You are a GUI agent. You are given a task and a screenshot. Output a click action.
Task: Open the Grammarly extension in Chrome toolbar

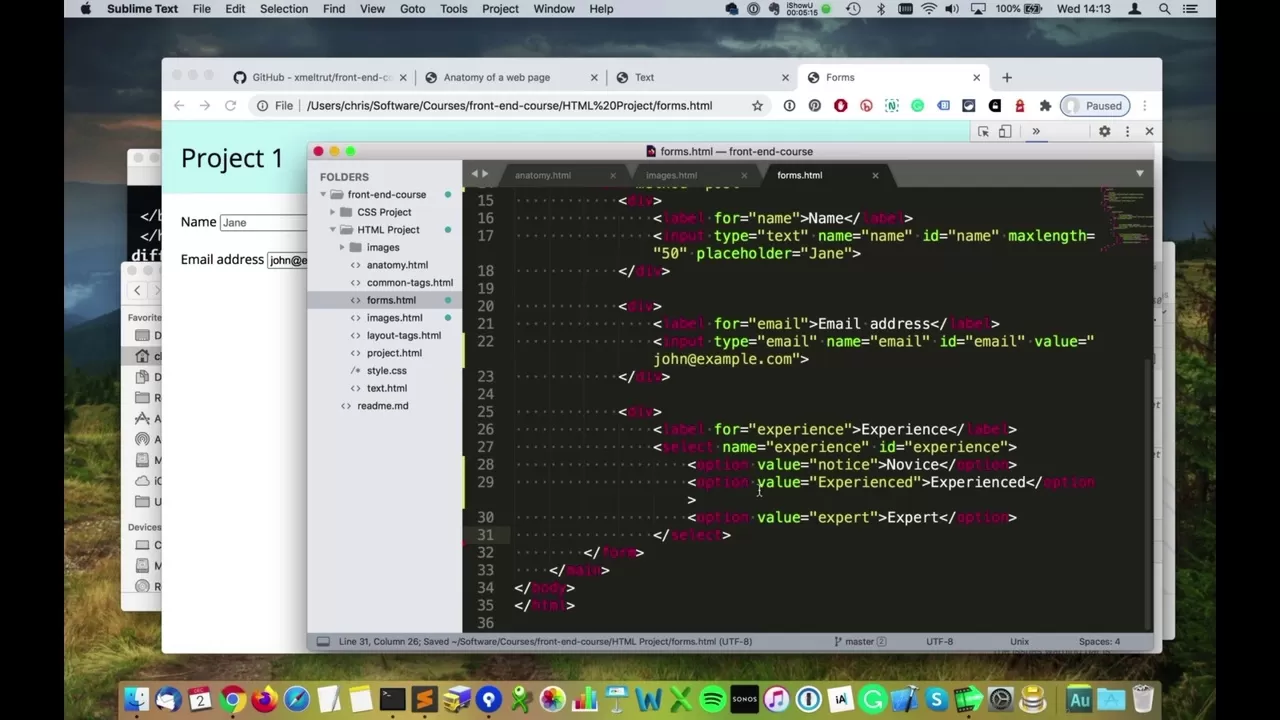click(x=917, y=105)
